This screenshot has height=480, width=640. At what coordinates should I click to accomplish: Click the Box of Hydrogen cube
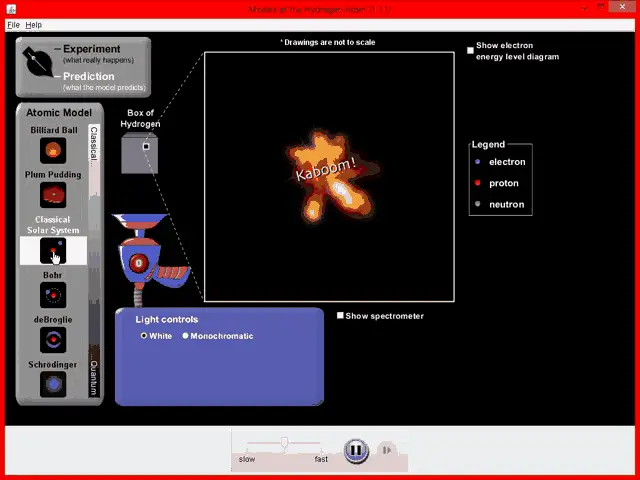139,153
